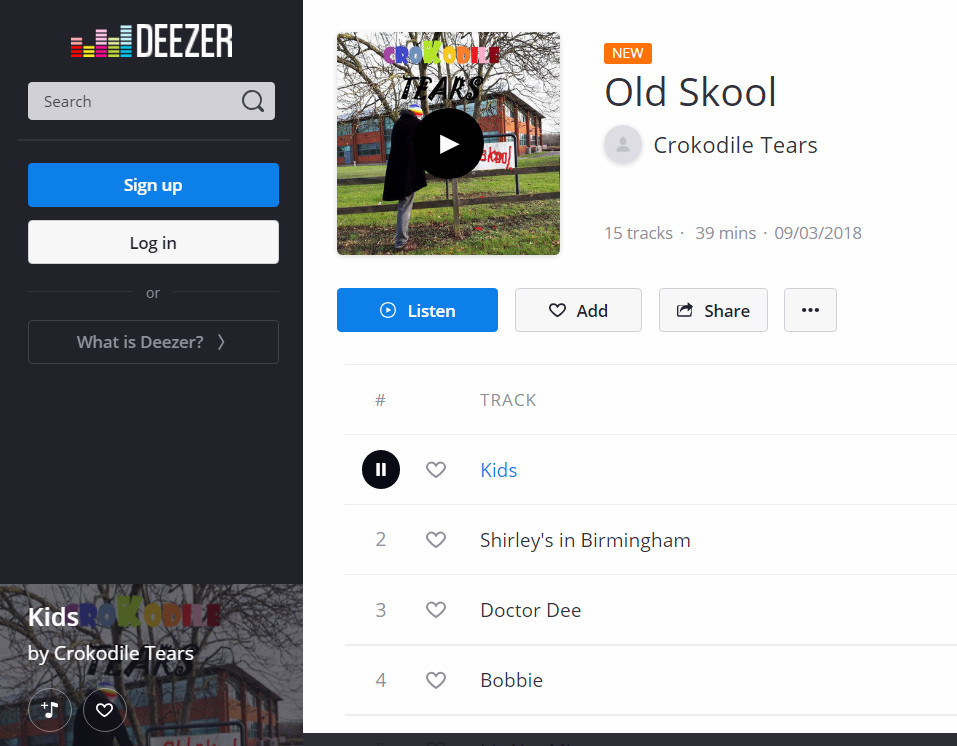
Task: Add current track to playlist icon
Action: (x=49, y=709)
